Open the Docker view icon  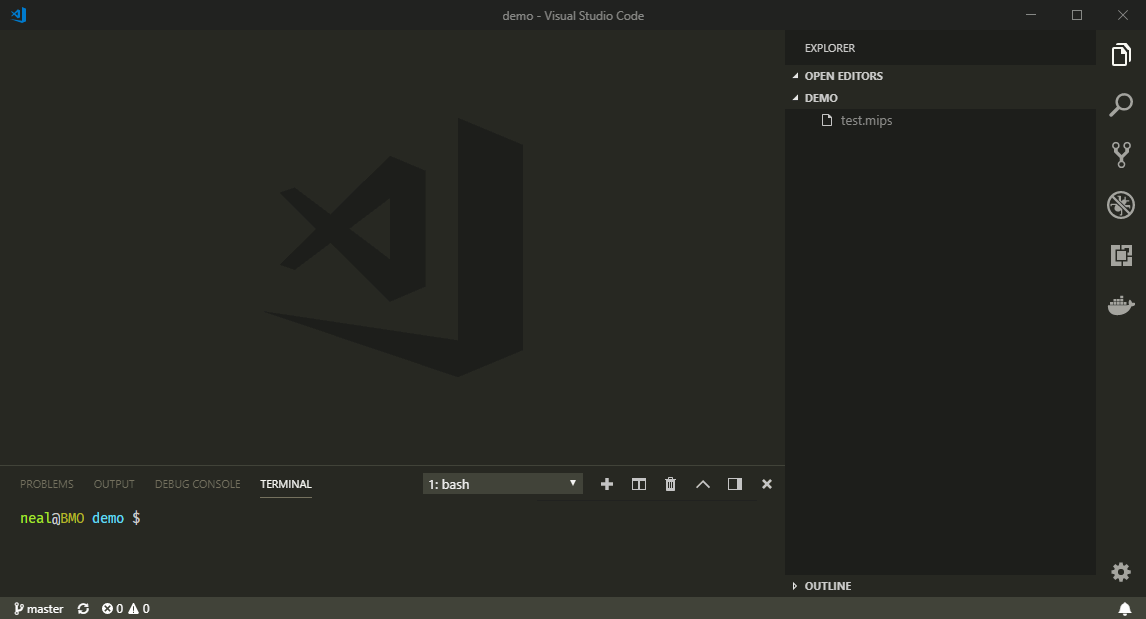(x=1120, y=305)
